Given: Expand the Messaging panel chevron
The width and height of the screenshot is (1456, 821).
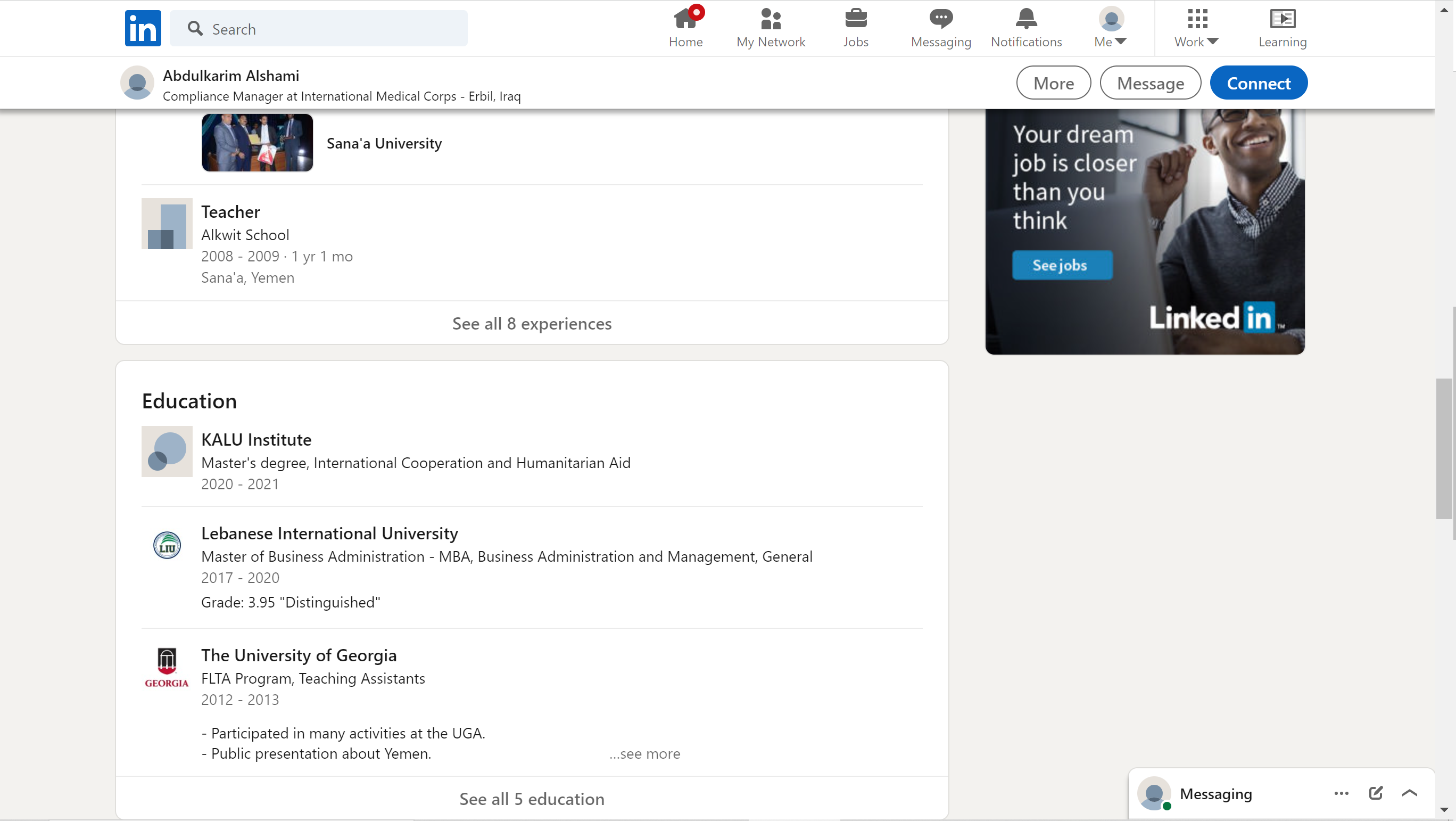Looking at the screenshot, I should coord(1409,793).
